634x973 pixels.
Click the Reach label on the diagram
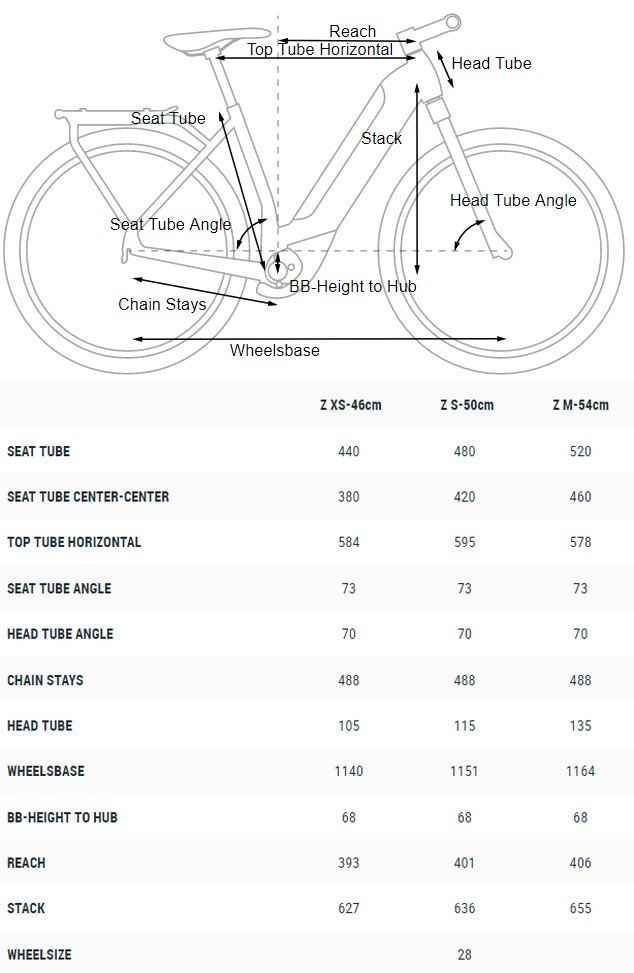352,31
